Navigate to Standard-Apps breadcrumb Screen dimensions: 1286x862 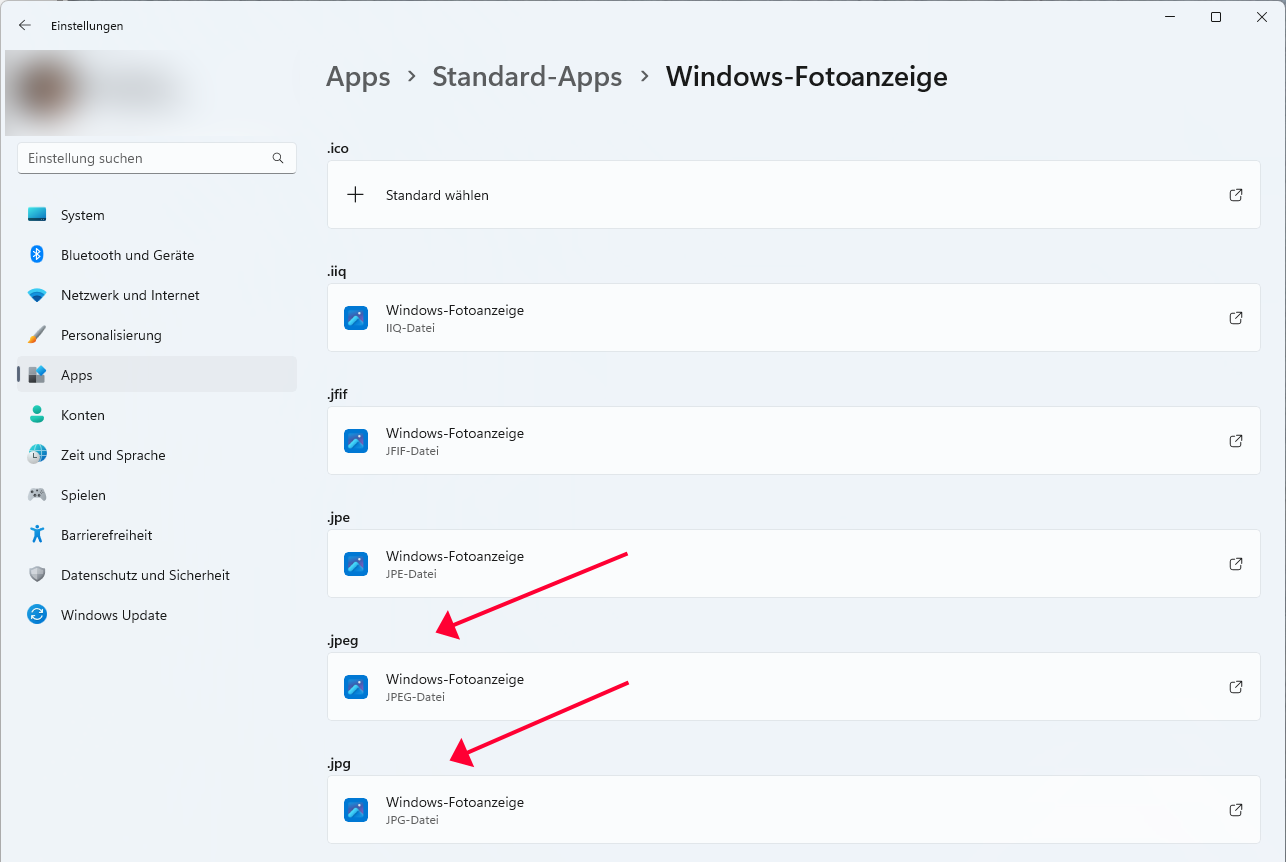527,77
